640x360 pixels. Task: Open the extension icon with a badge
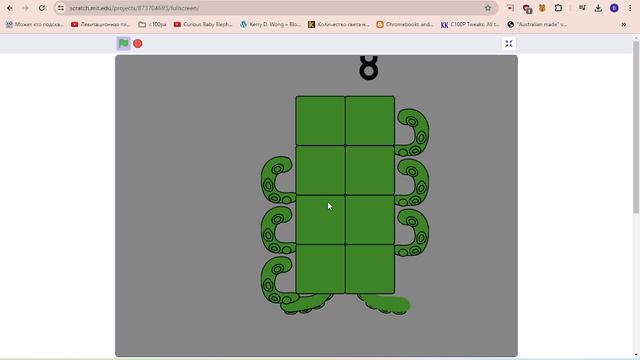[527, 8]
